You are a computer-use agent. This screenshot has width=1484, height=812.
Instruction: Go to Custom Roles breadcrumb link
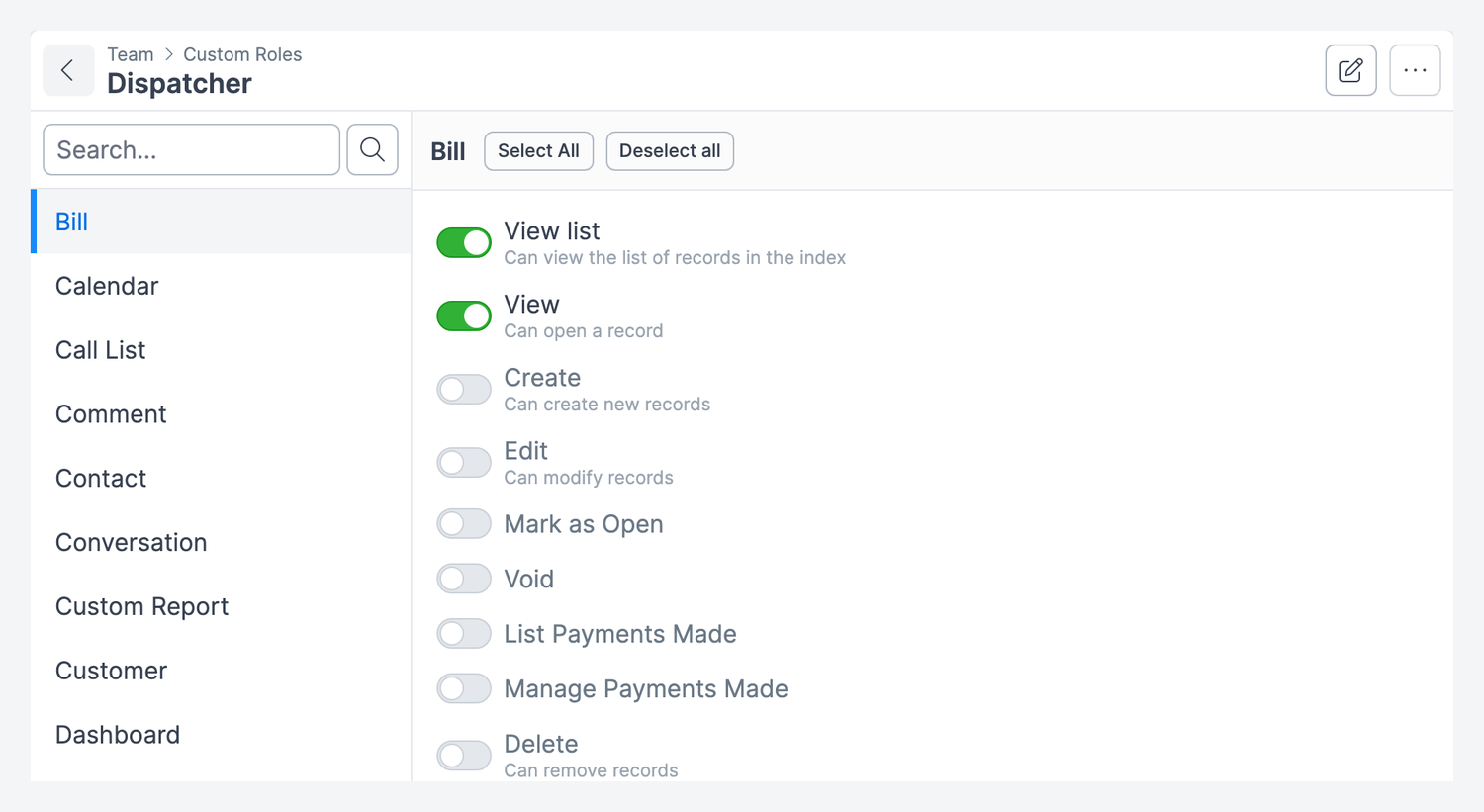coord(242,54)
